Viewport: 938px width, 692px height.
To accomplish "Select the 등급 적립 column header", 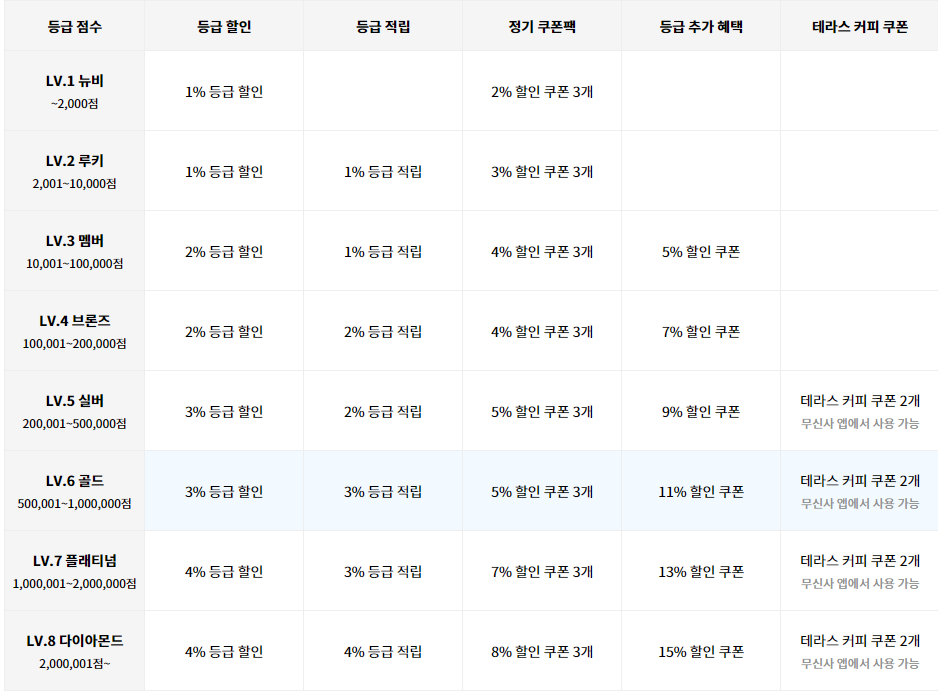I will [383, 26].
